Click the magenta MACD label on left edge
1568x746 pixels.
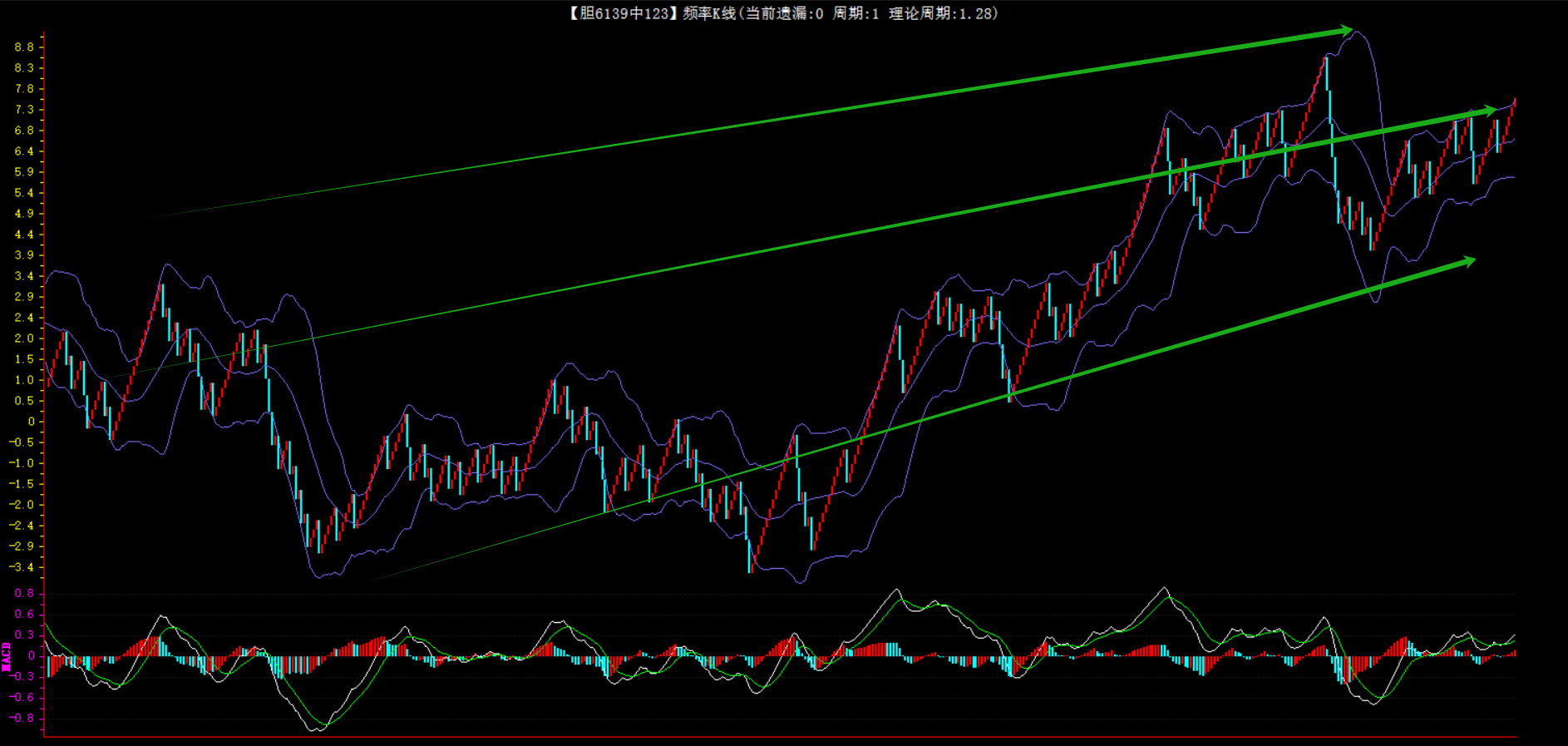coord(7,656)
